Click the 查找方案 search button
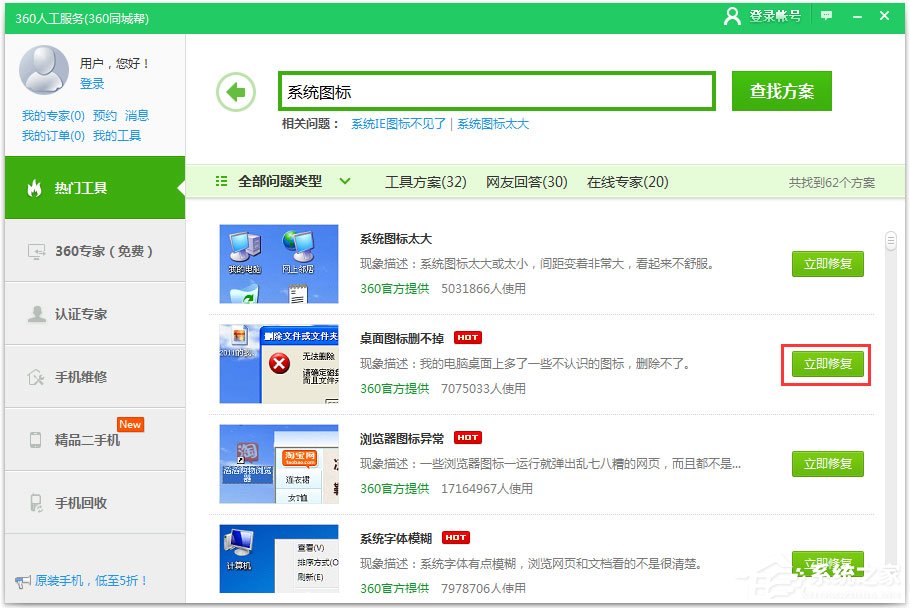Screen dimensions: 910x608 point(781,90)
